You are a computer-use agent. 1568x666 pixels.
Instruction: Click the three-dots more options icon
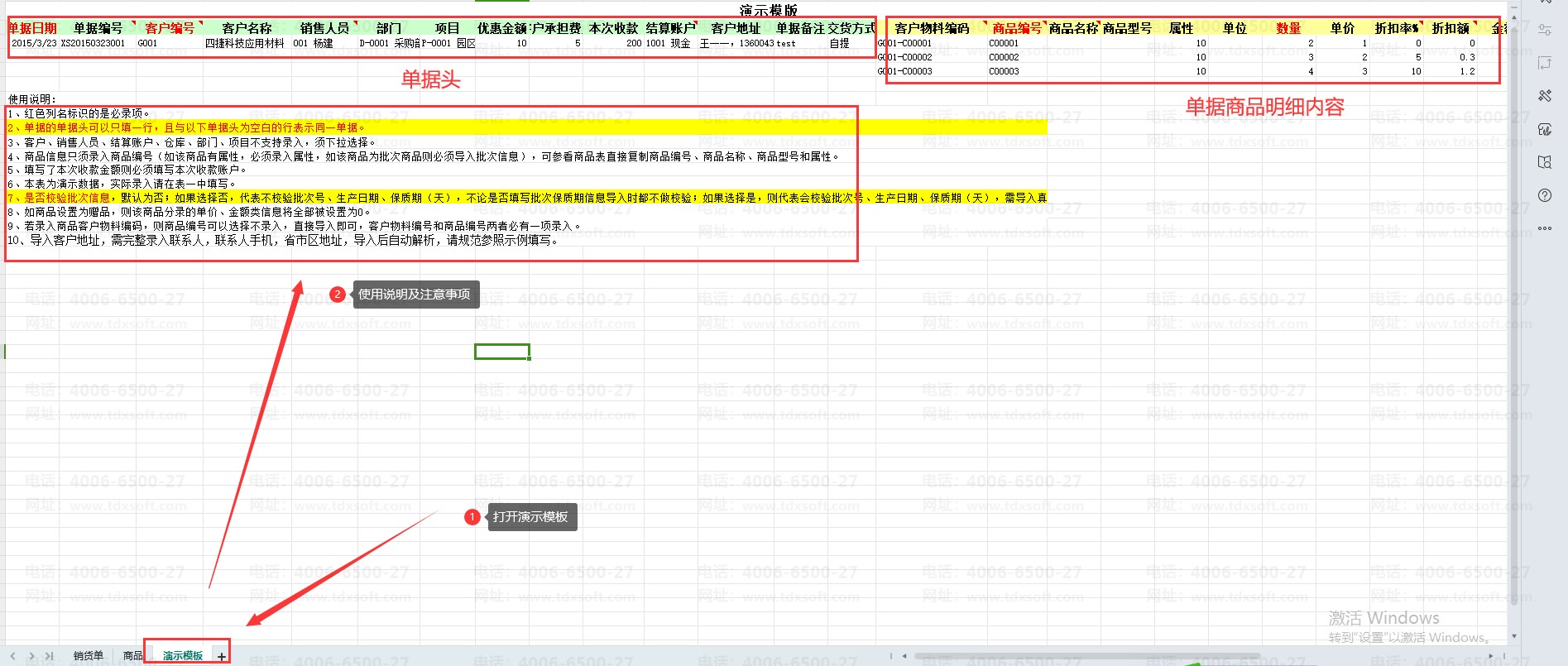[x=1544, y=228]
